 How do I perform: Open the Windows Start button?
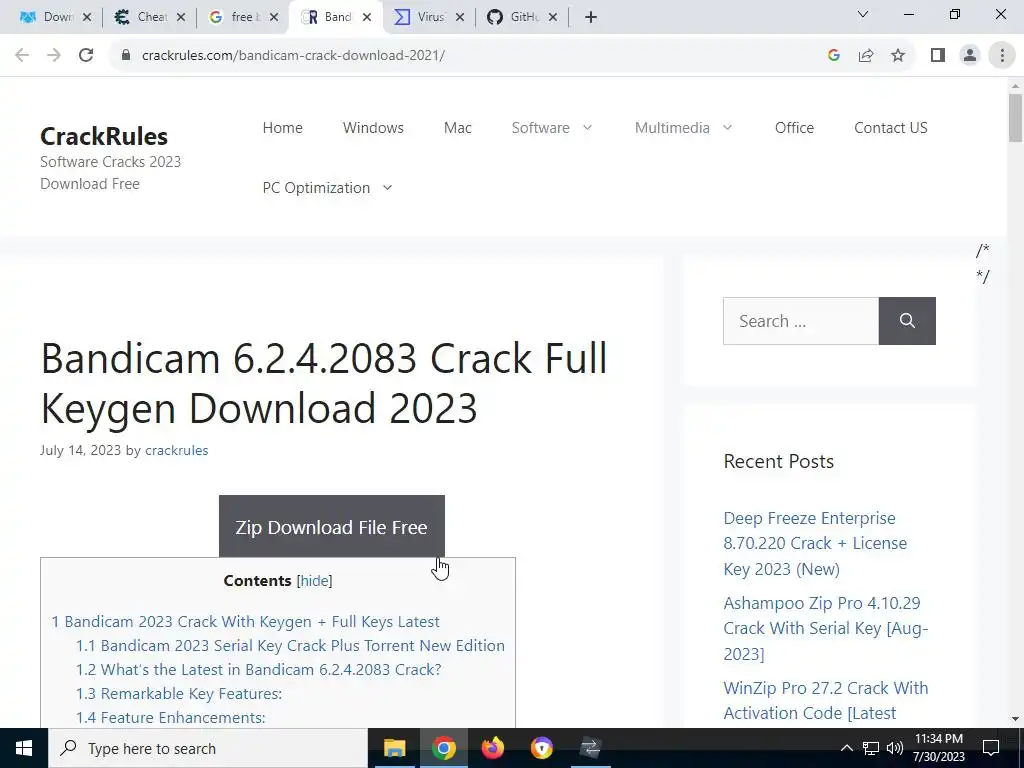(24, 748)
